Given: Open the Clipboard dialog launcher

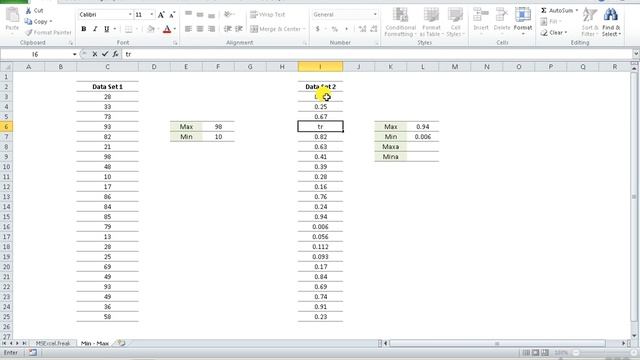Looking at the screenshot, I should point(70,43).
